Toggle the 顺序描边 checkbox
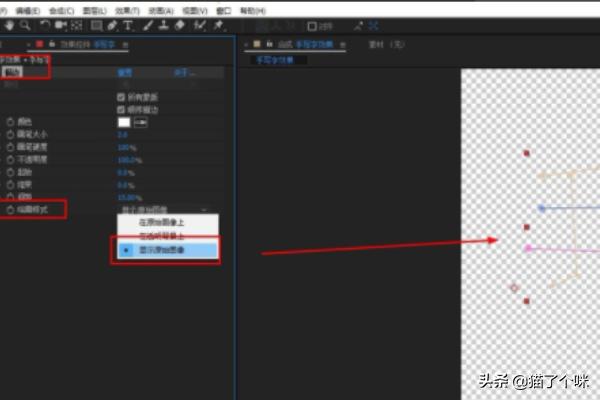Viewport: 600px width, 400px height. click(x=121, y=110)
